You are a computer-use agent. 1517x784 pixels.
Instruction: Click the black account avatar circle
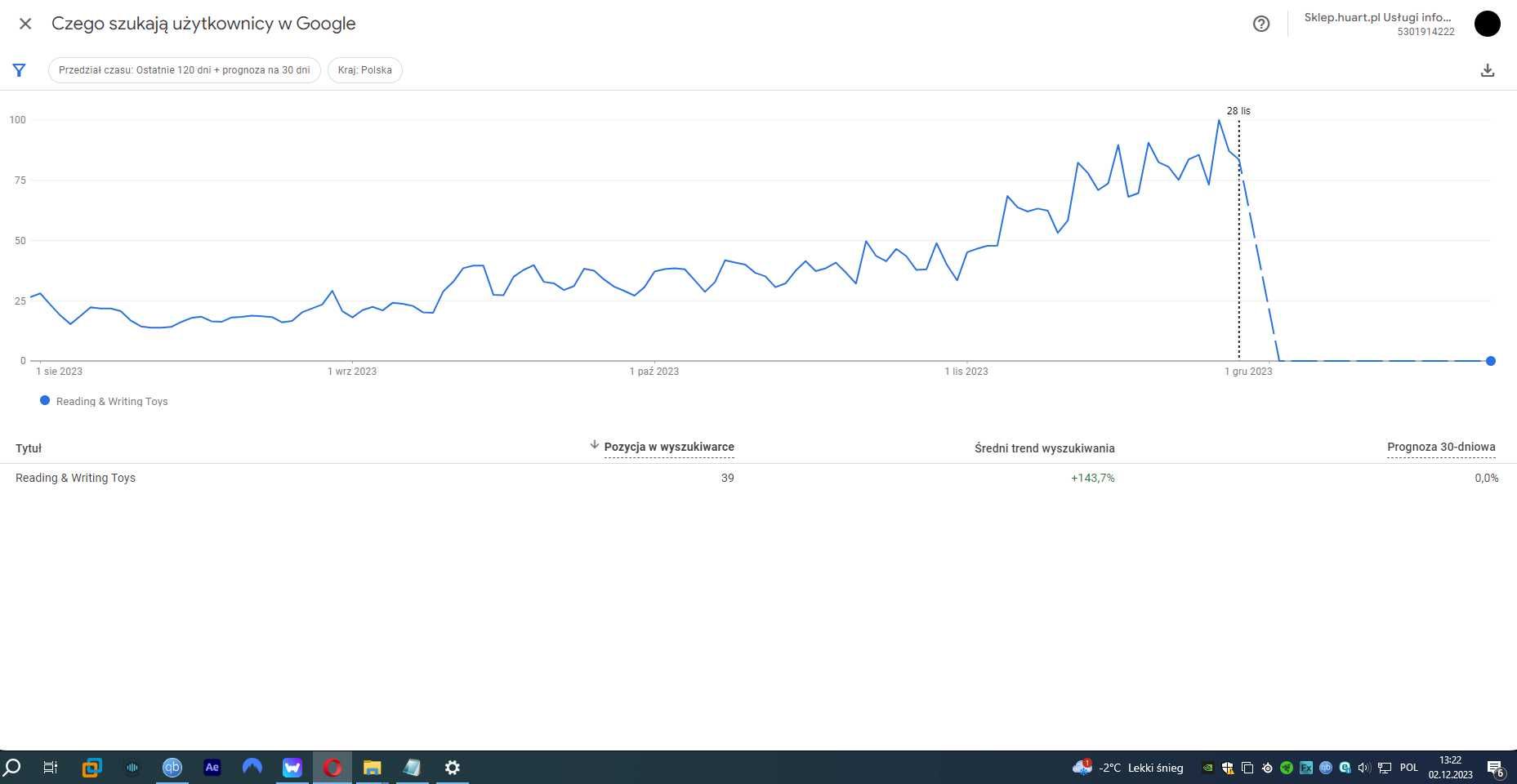pos(1488,24)
